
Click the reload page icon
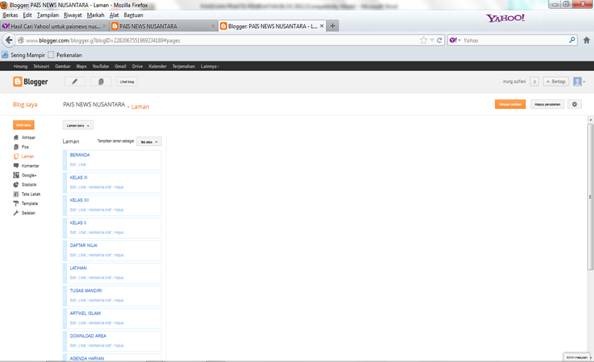click(439, 40)
